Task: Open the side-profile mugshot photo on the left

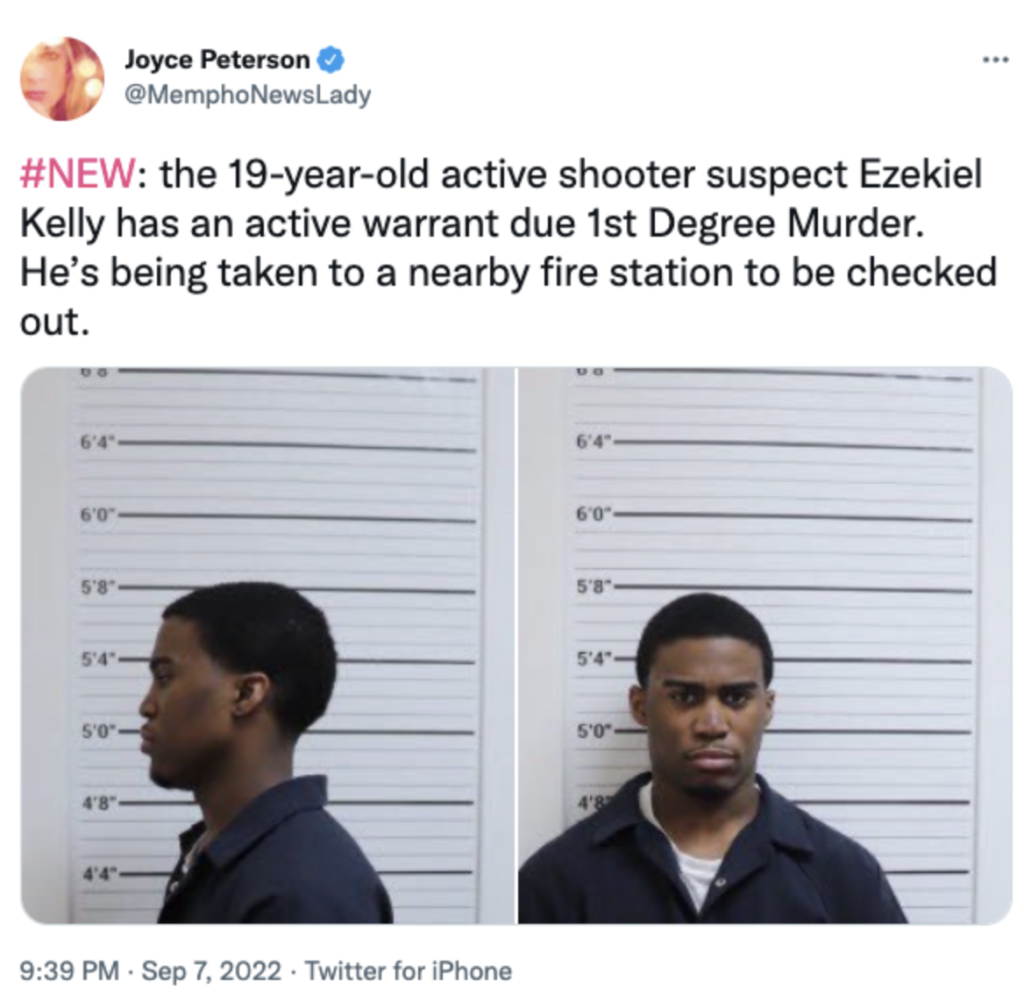Action: click(268, 645)
